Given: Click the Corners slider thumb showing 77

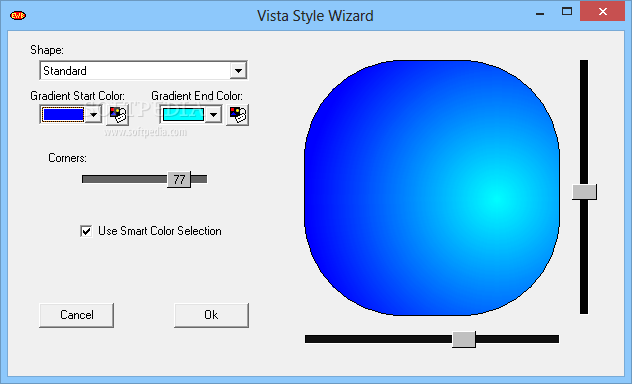Looking at the screenshot, I should coord(179,179).
